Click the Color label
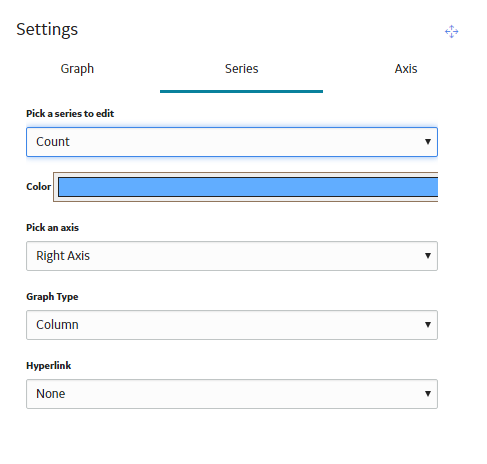 pos(39,186)
